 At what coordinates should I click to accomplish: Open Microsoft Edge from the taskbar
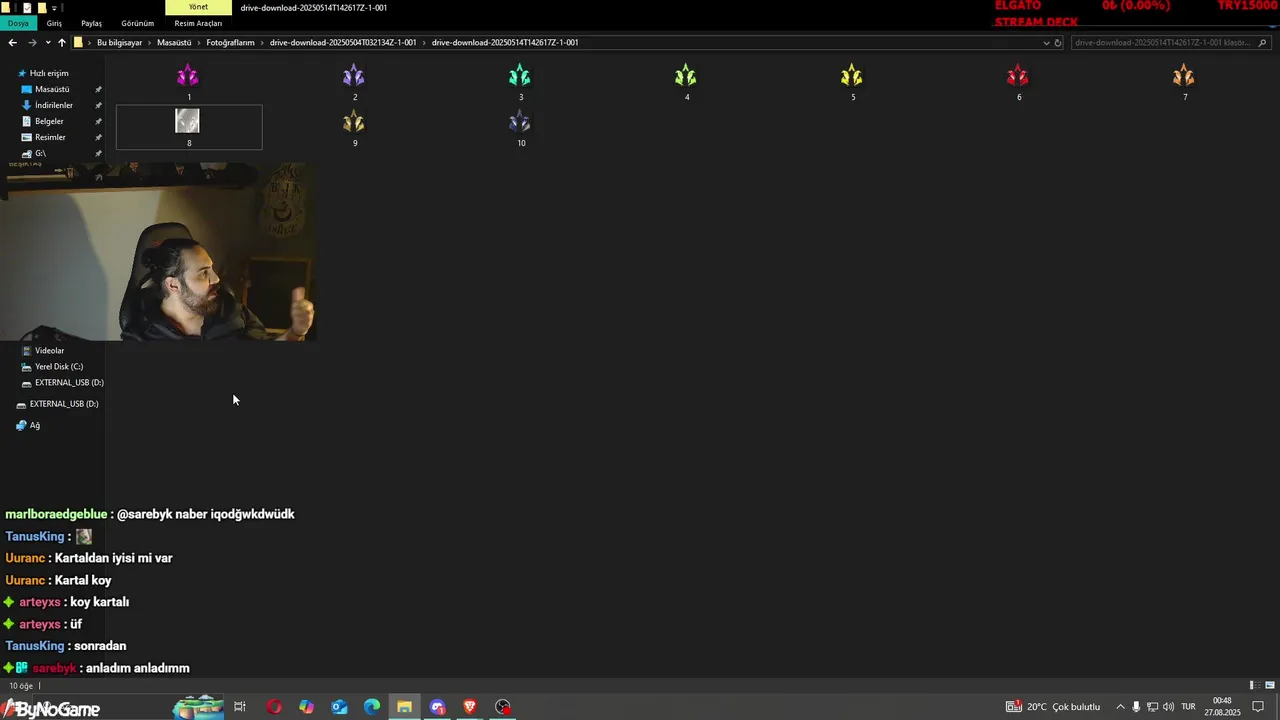click(372, 707)
